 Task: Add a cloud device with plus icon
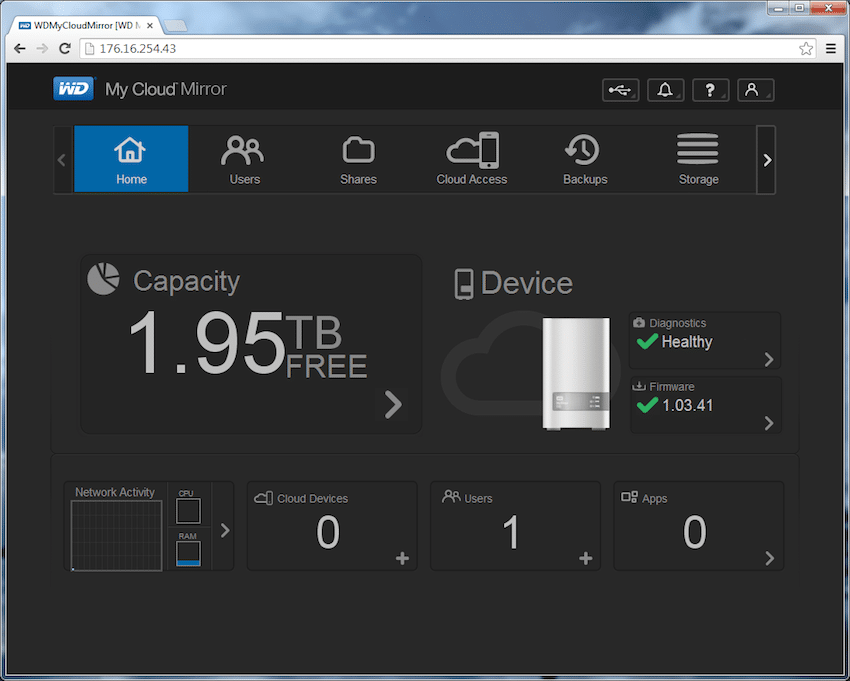402,558
